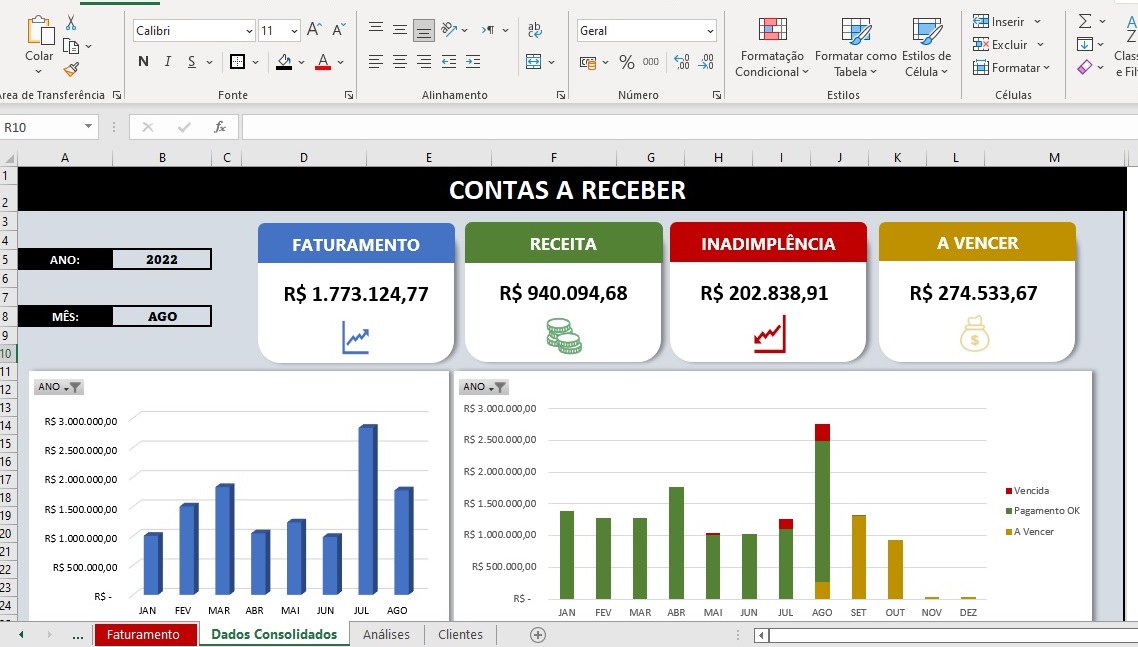The width and height of the screenshot is (1138, 647).
Task: Decrease indent
Action: coord(449,62)
